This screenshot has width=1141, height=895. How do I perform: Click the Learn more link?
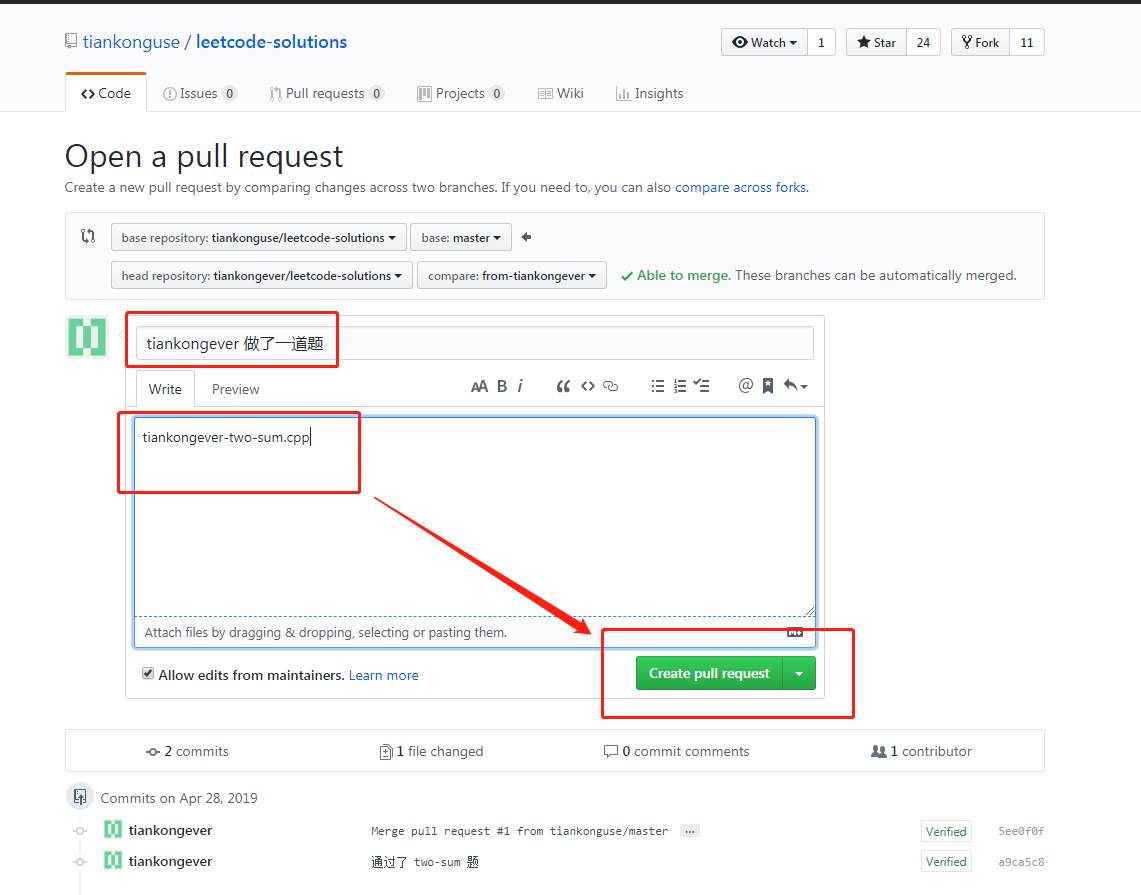click(383, 675)
